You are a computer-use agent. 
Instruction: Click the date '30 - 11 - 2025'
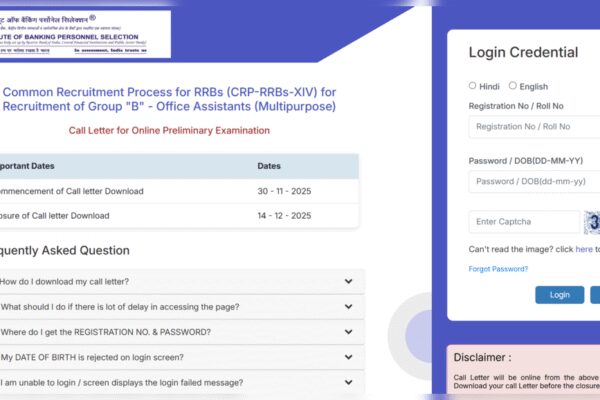pyautogui.click(x=284, y=191)
